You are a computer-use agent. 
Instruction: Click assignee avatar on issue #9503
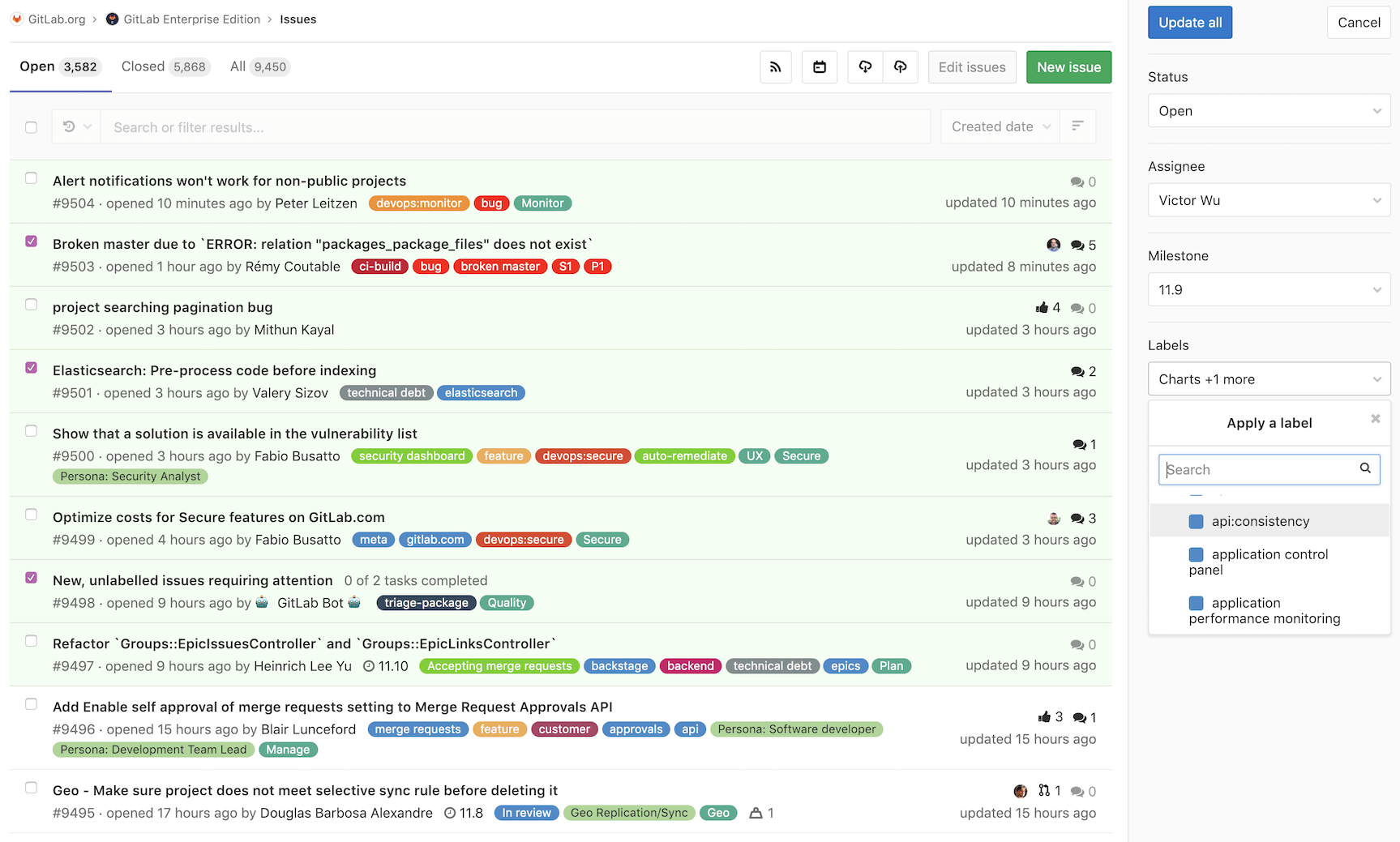(x=1053, y=245)
